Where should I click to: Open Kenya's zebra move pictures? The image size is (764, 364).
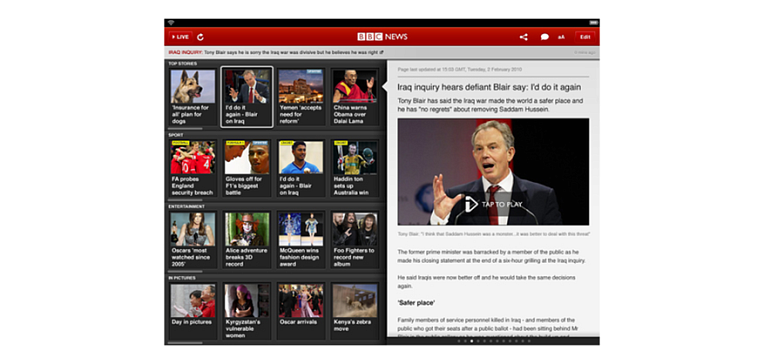(355, 311)
